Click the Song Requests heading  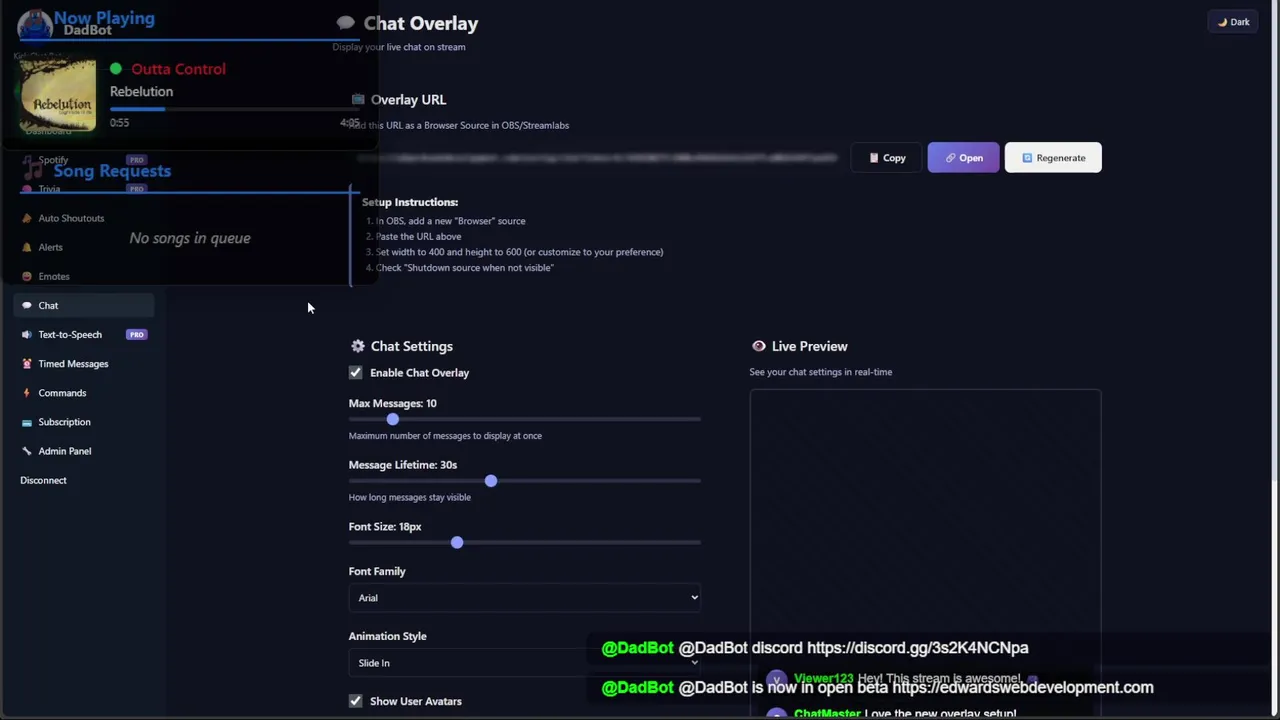pos(112,171)
